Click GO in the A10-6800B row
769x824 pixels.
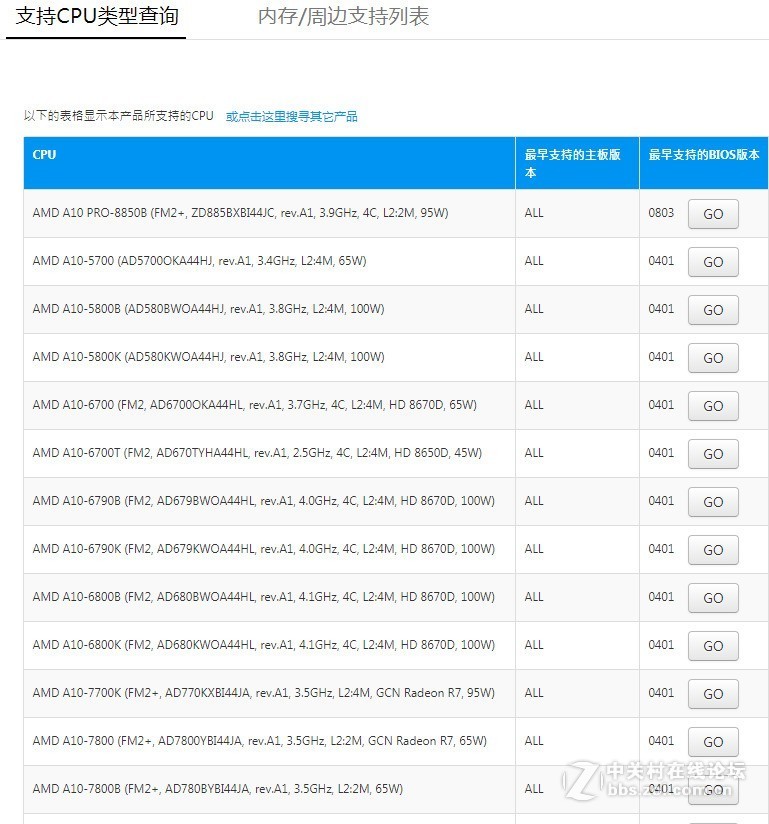[x=713, y=598]
